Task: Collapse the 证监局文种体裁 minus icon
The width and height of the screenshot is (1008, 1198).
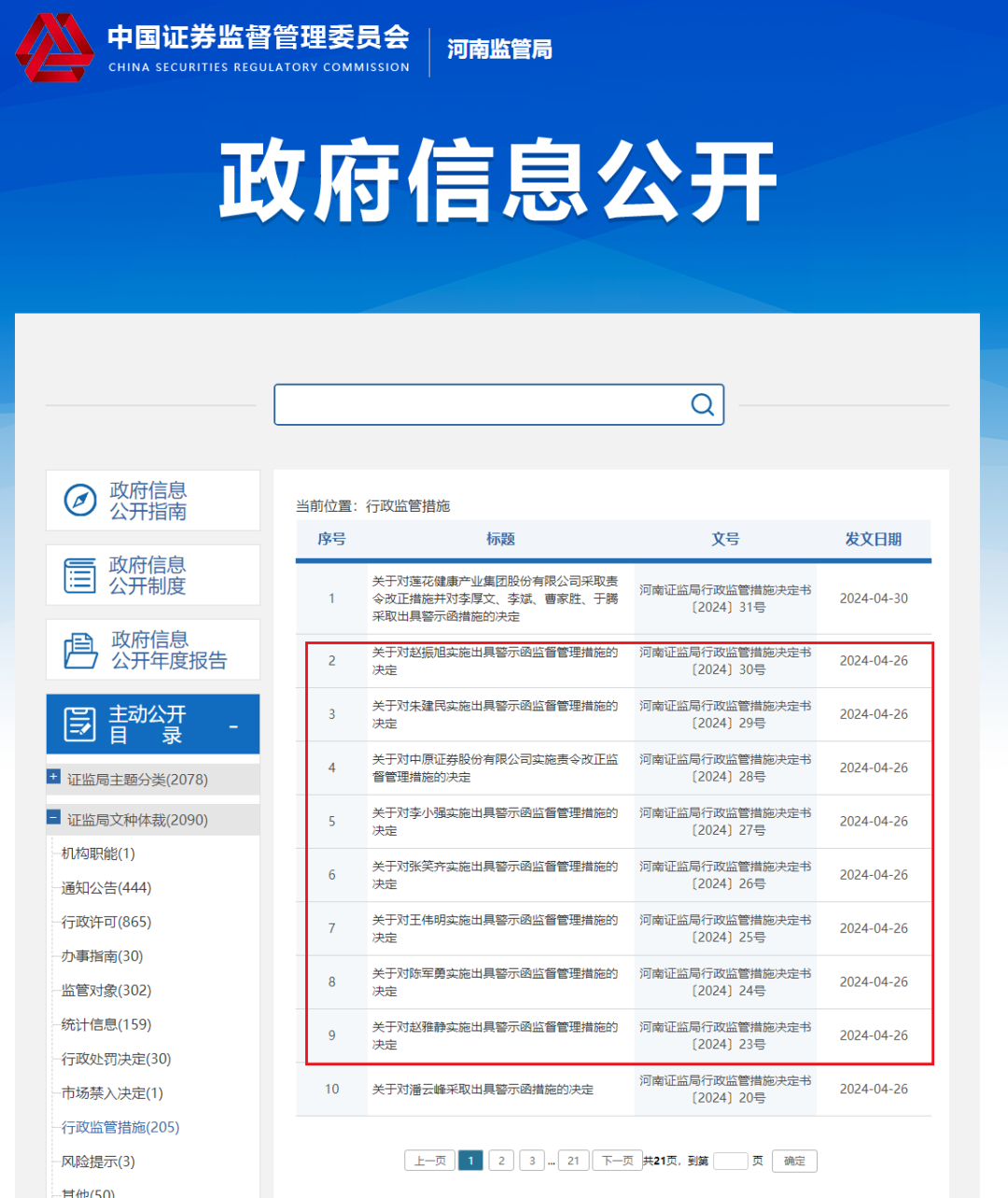Action: (54, 818)
